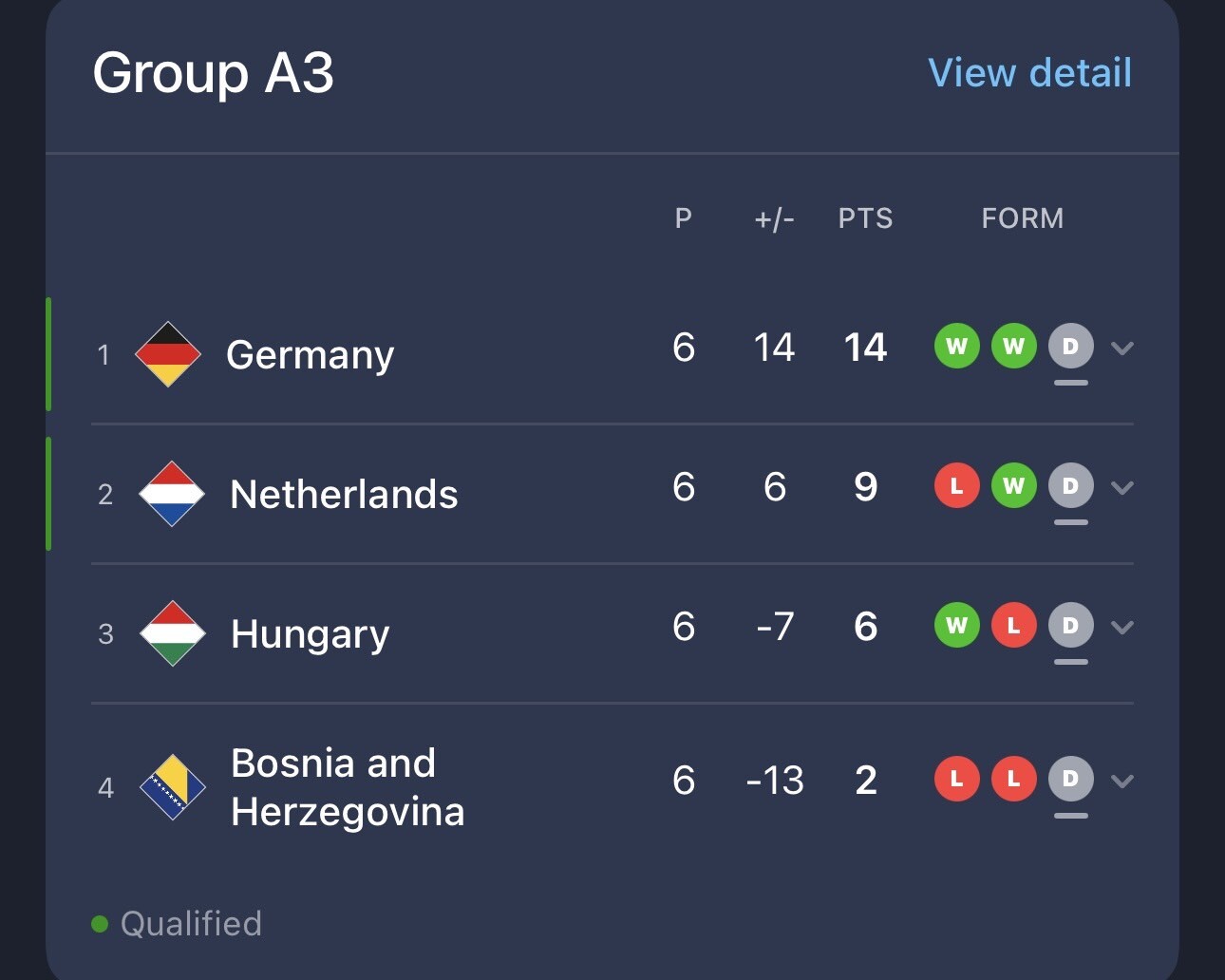Expand Hungary's row chevron
Image resolution: width=1225 pixels, height=980 pixels.
[x=1122, y=627]
